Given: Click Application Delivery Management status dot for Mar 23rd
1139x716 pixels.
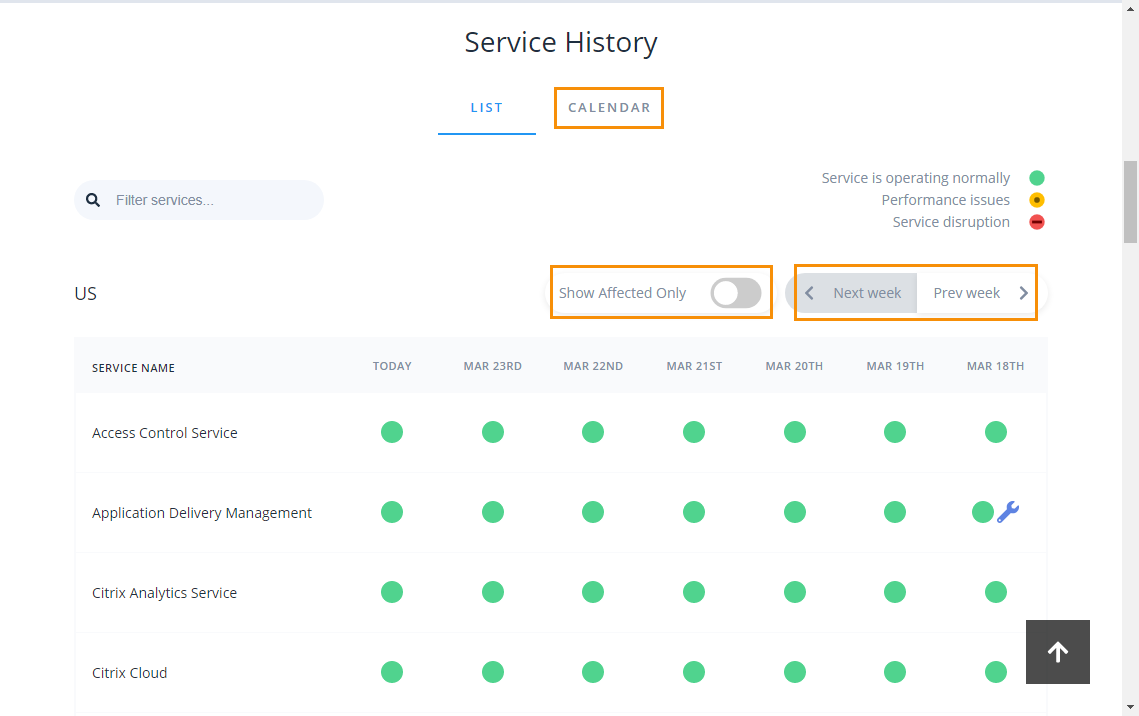Looking at the screenshot, I should 493,512.
